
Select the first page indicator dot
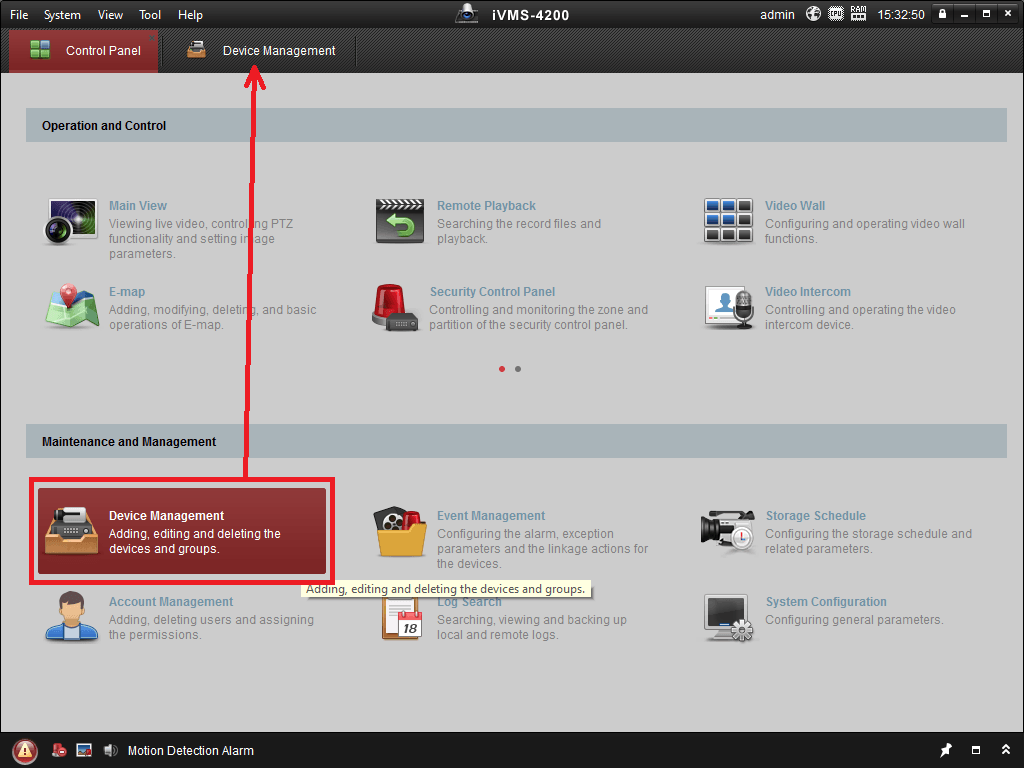(502, 369)
